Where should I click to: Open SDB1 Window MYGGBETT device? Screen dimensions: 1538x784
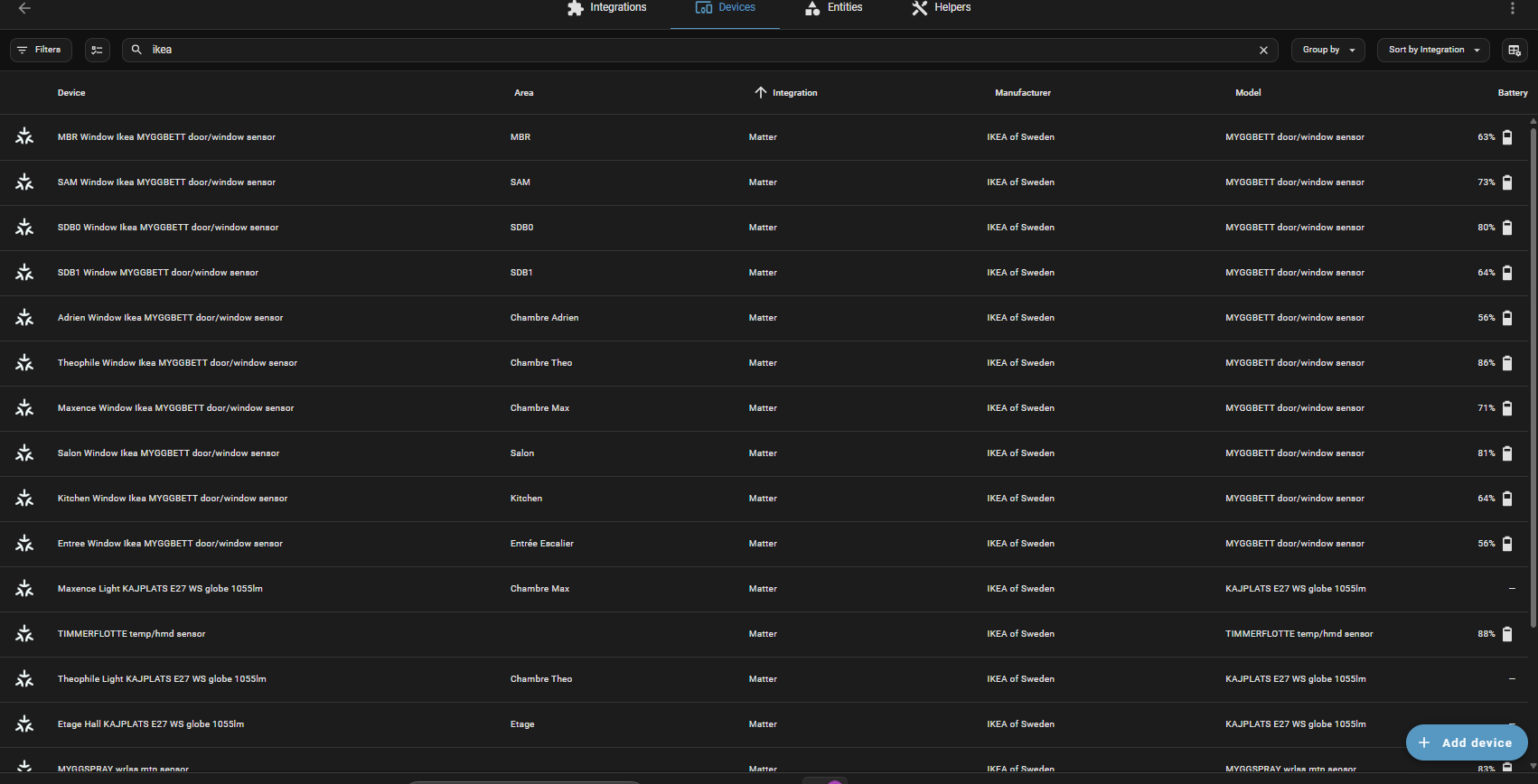pos(158,273)
